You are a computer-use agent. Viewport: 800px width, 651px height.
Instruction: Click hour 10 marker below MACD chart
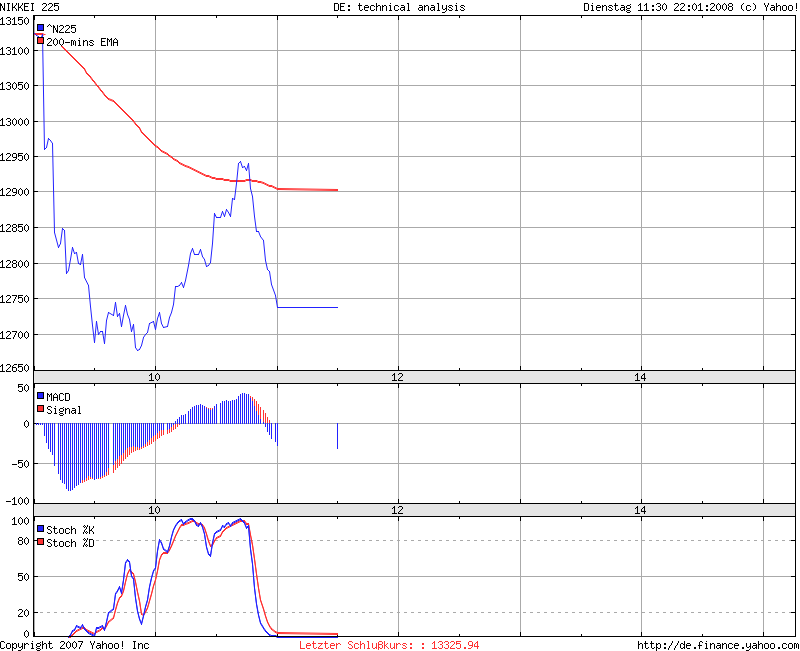coord(155,510)
